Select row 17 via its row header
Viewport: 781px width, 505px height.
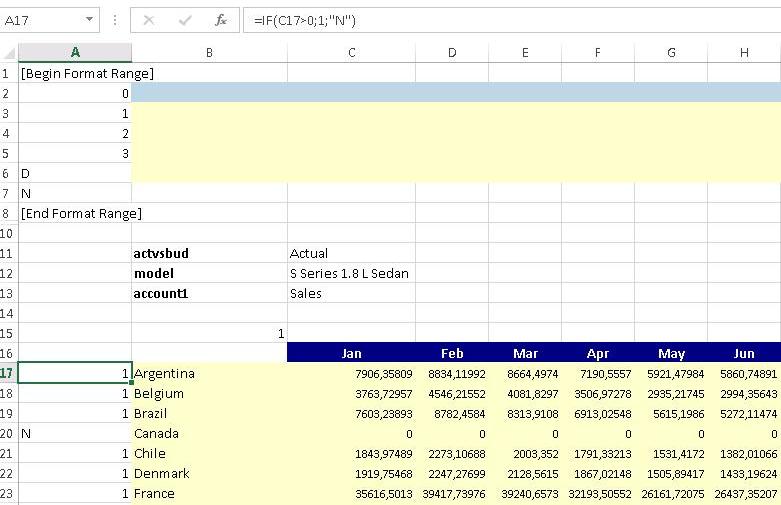[x=9, y=373]
